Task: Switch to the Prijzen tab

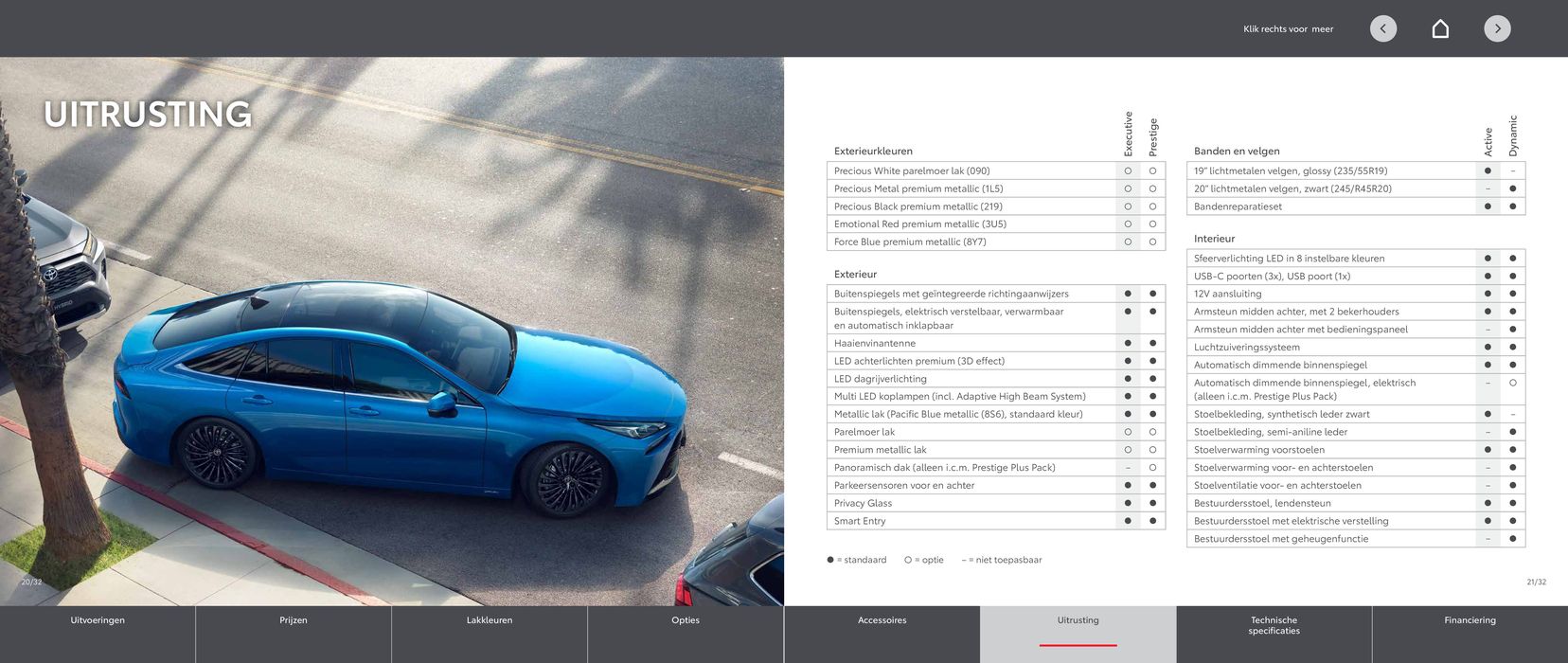Action: coord(294,621)
